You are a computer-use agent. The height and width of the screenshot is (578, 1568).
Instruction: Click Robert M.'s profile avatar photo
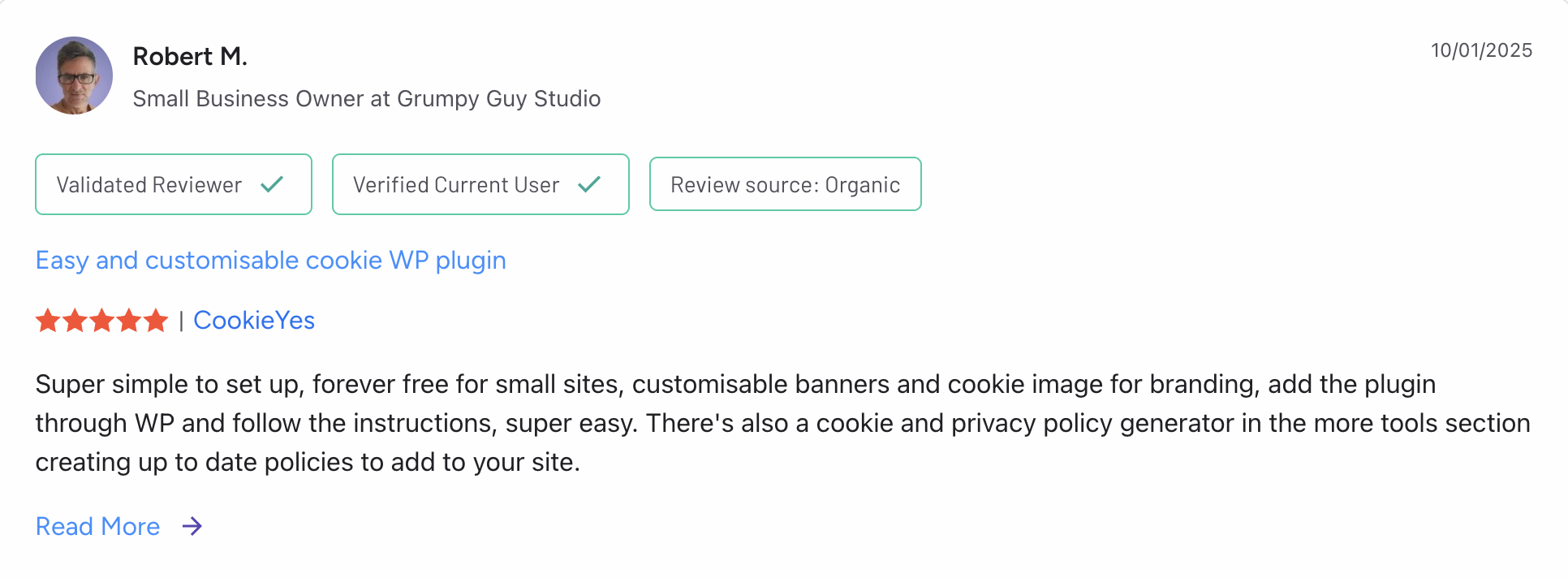point(74,75)
